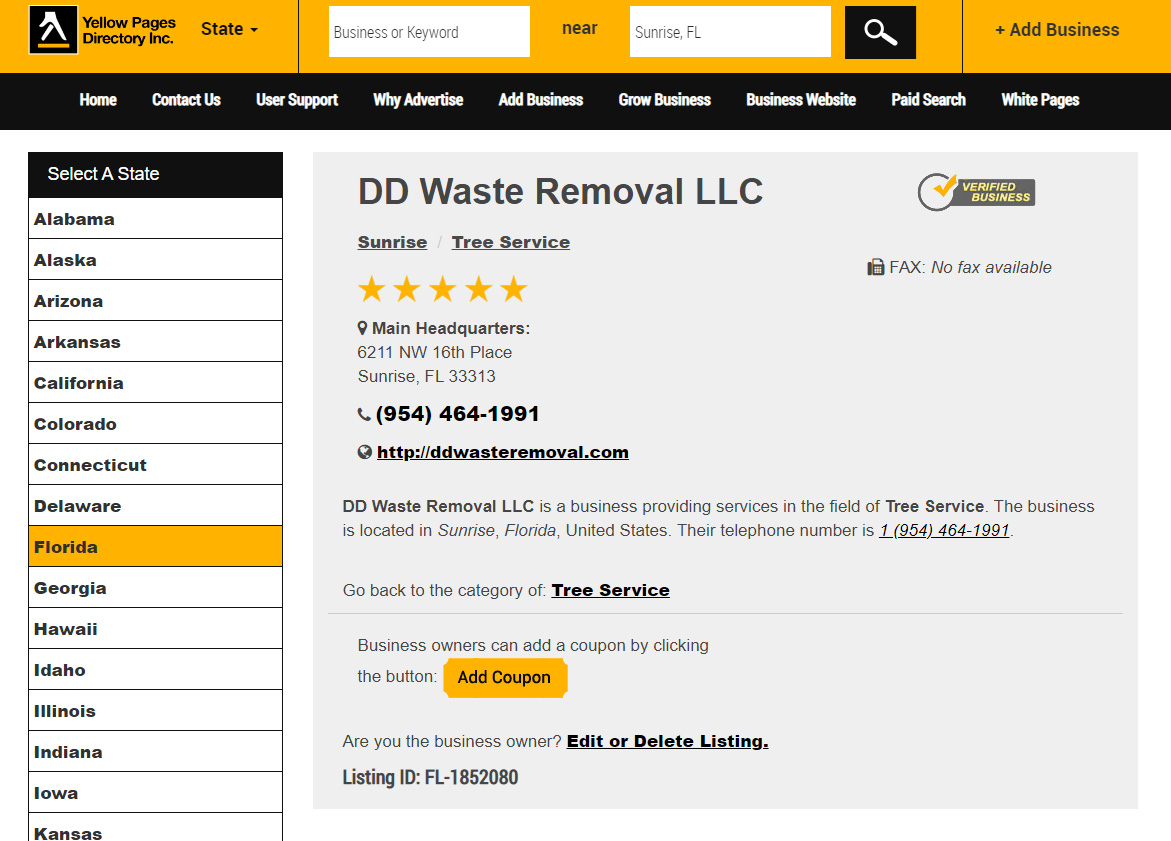Viewport: 1171px width, 841px height.
Task: Select Kansas in state list
Action: tap(155, 828)
